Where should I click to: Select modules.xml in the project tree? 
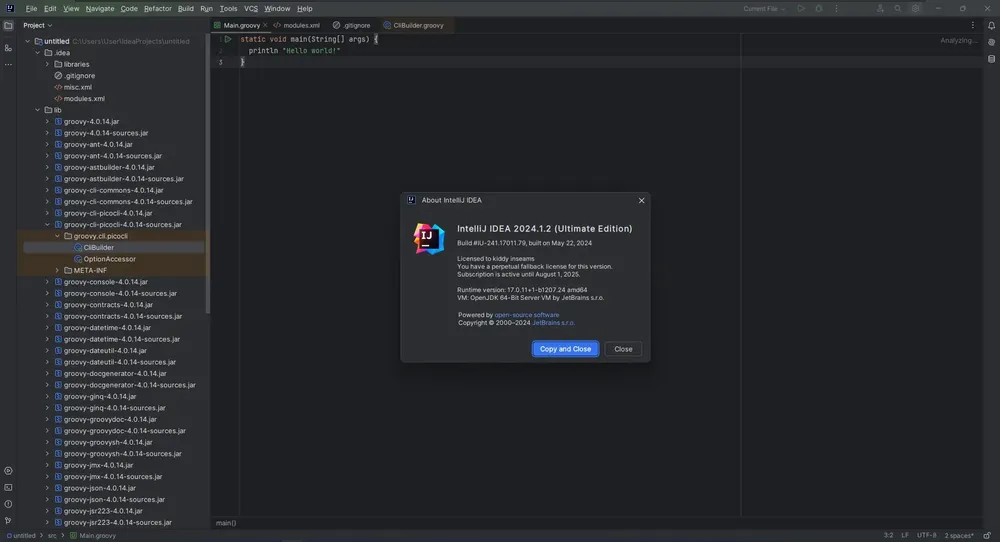(84, 99)
